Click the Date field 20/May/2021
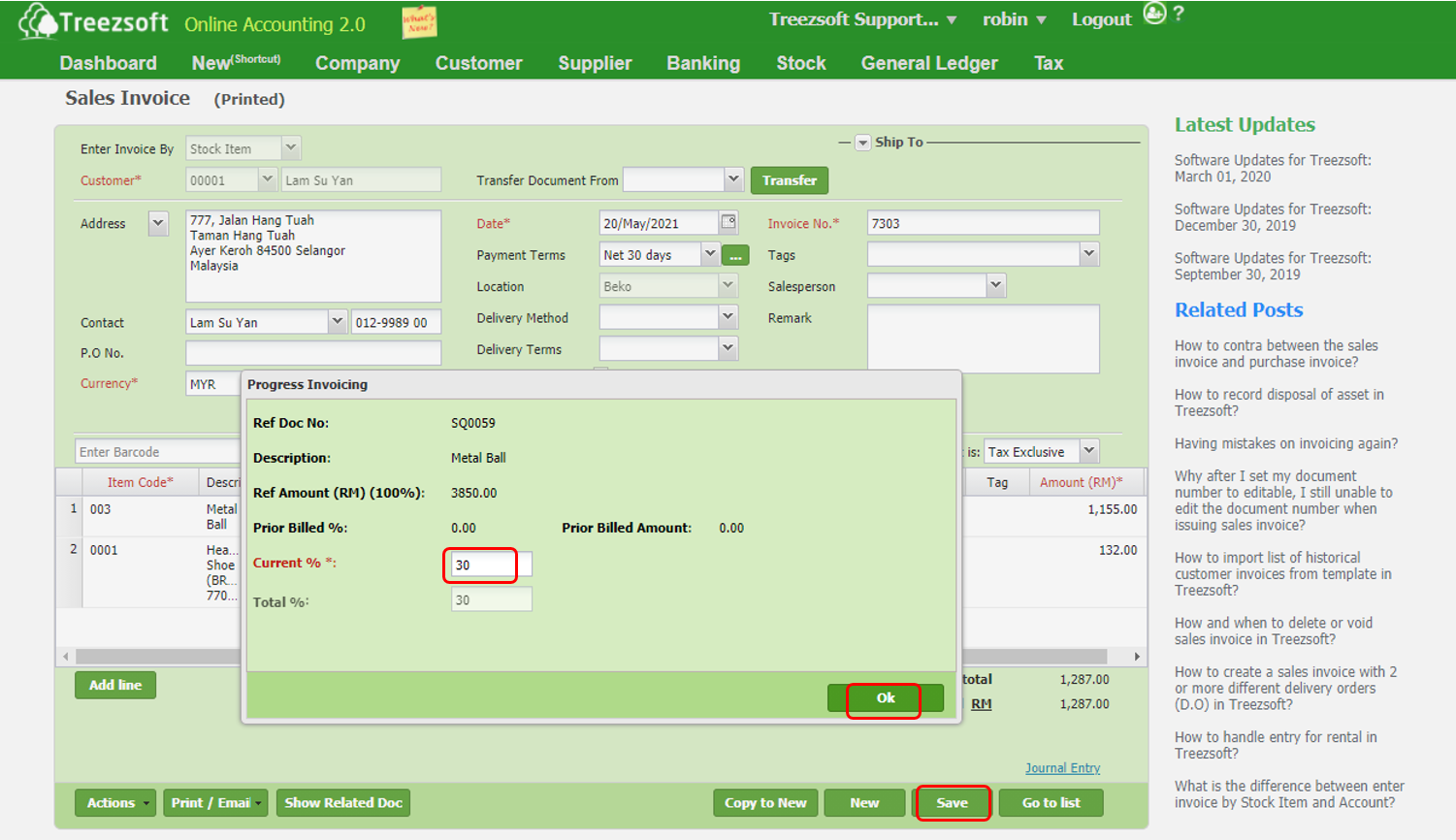 [x=659, y=223]
